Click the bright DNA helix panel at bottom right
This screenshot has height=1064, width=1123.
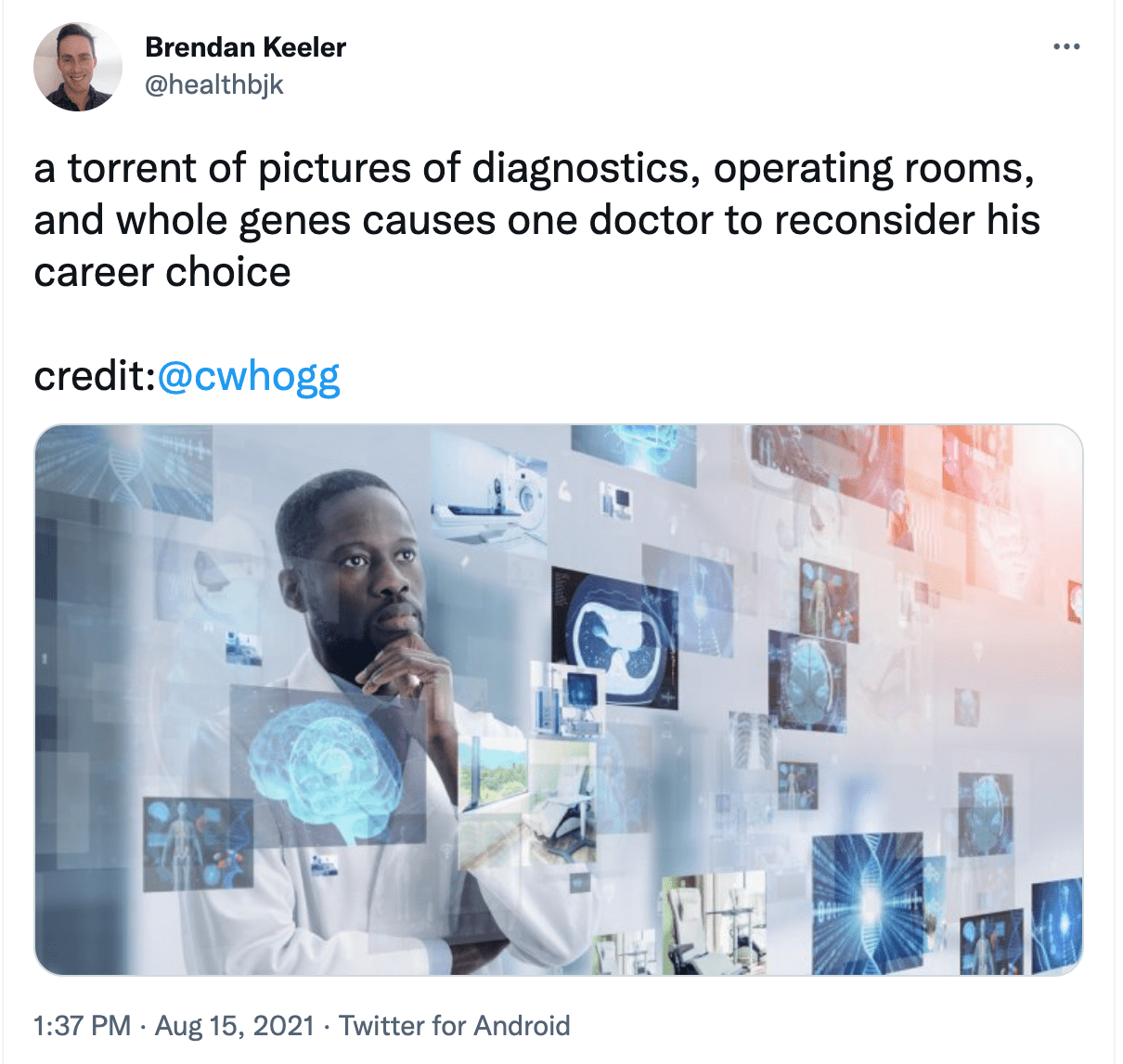coord(868,902)
